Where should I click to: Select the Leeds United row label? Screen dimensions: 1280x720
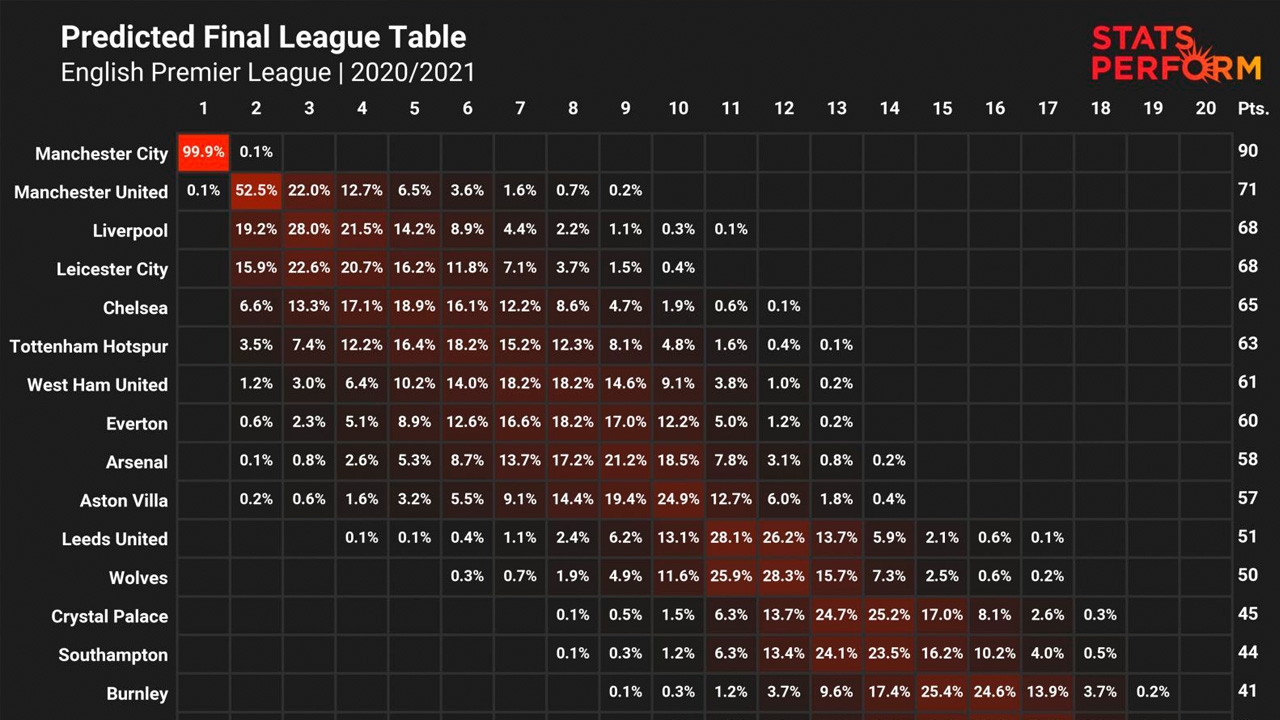(115, 539)
